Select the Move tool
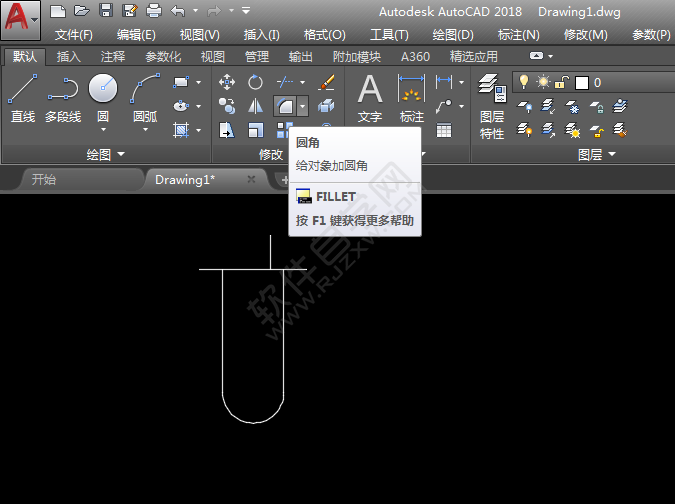The width and height of the screenshot is (675, 504). [227, 82]
